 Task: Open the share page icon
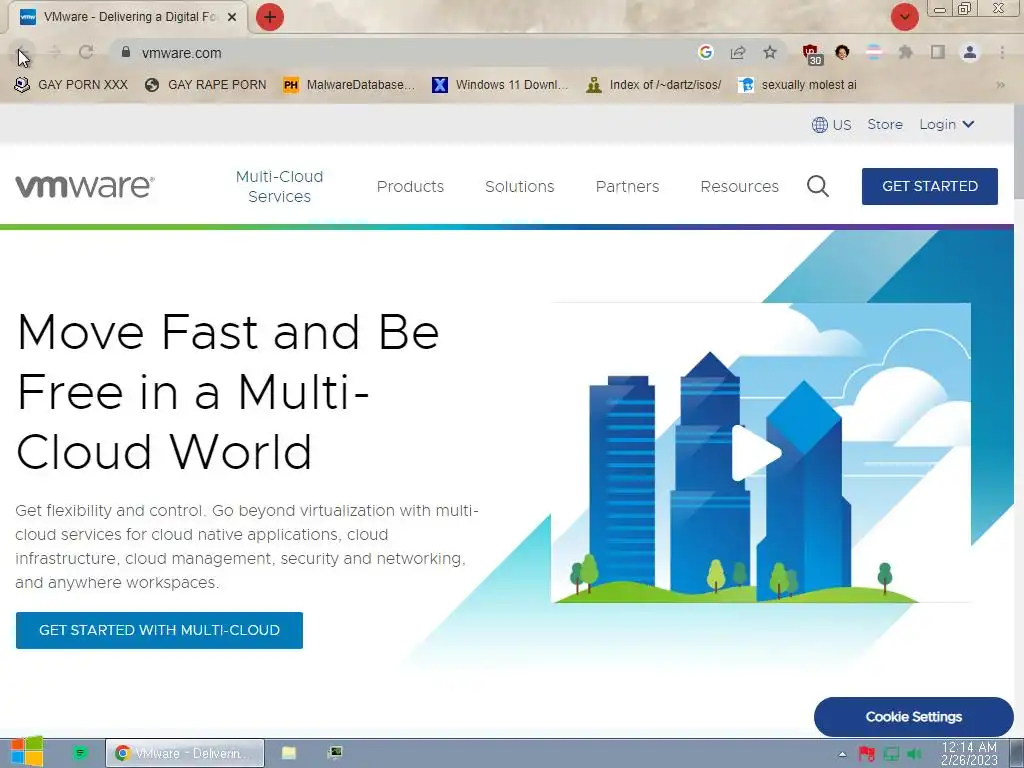[x=738, y=52]
